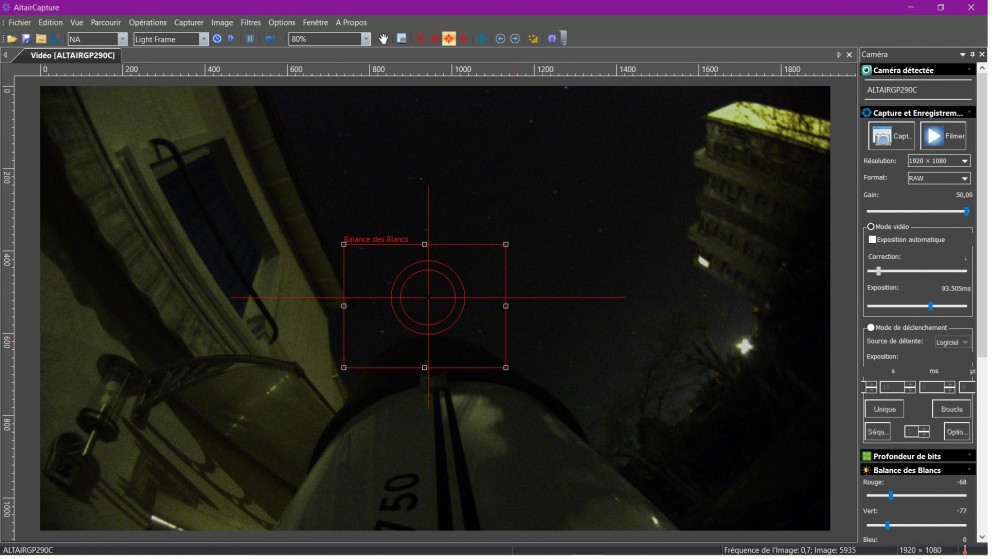
Task: Open the Opérations menu
Action: pos(147,22)
